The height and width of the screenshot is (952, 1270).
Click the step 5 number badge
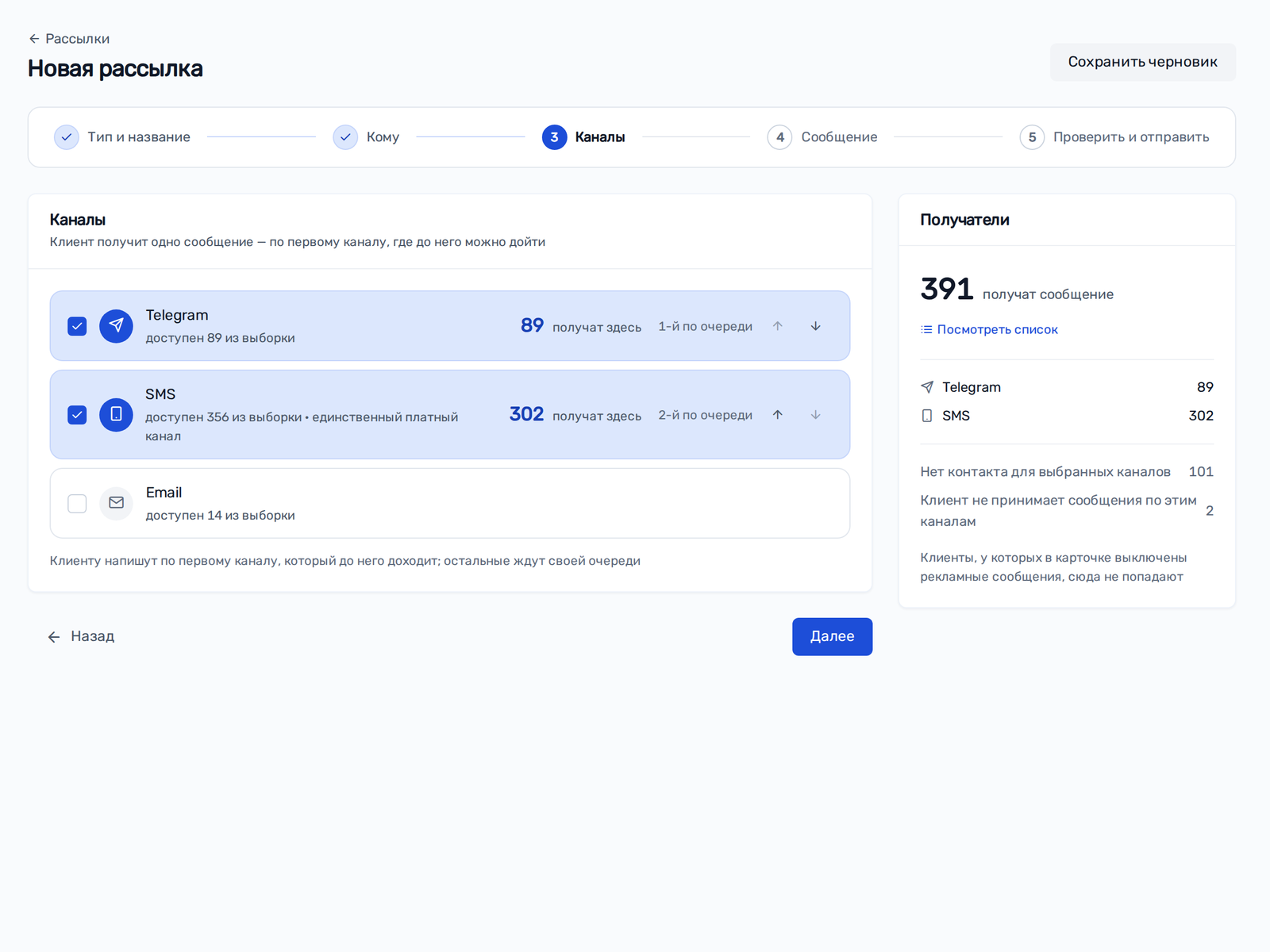click(1032, 137)
